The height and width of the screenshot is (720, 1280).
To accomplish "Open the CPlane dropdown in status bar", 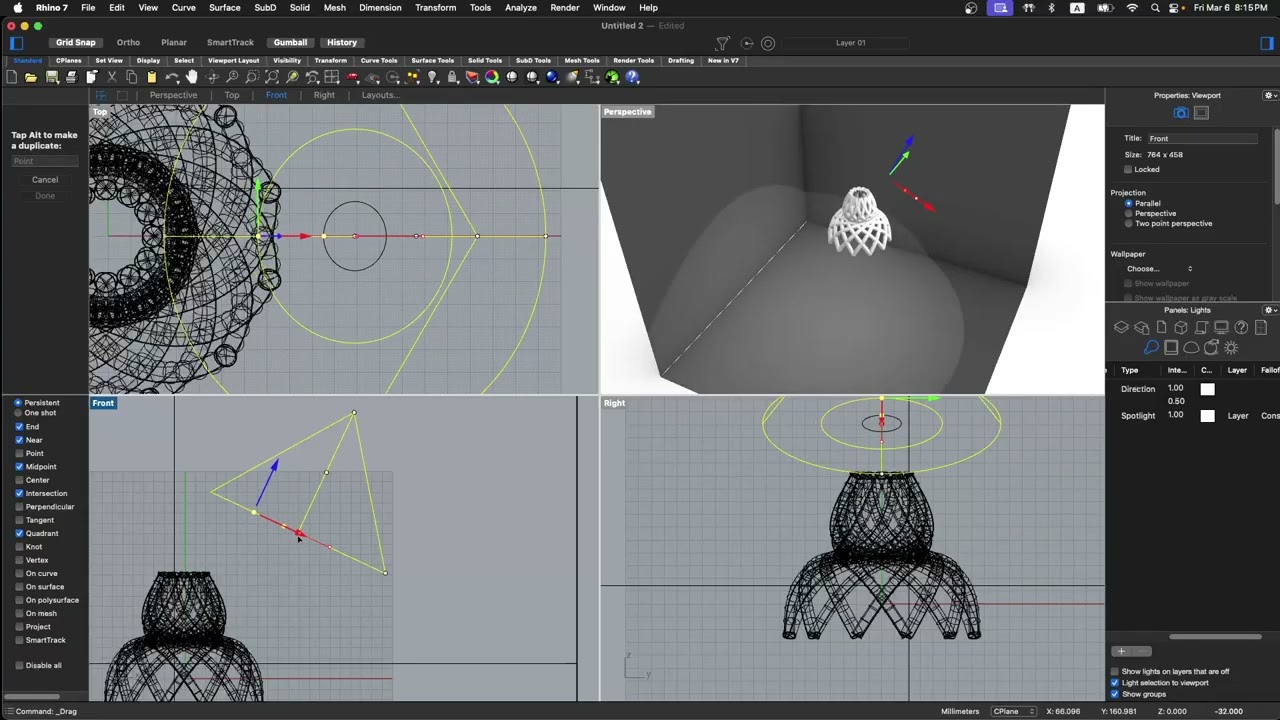I will [1013, 711].
